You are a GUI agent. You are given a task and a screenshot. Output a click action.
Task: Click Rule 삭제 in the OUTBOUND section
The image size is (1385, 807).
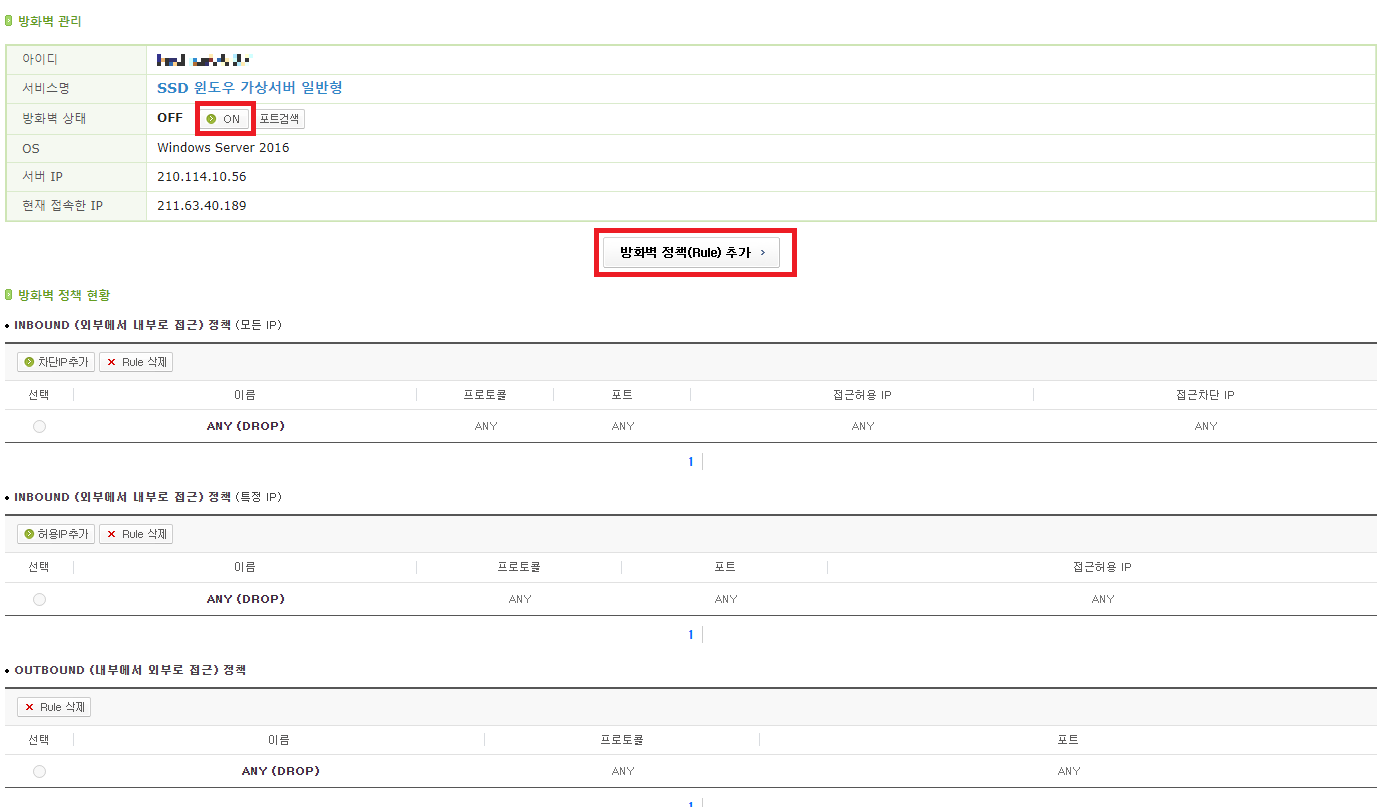55,707
